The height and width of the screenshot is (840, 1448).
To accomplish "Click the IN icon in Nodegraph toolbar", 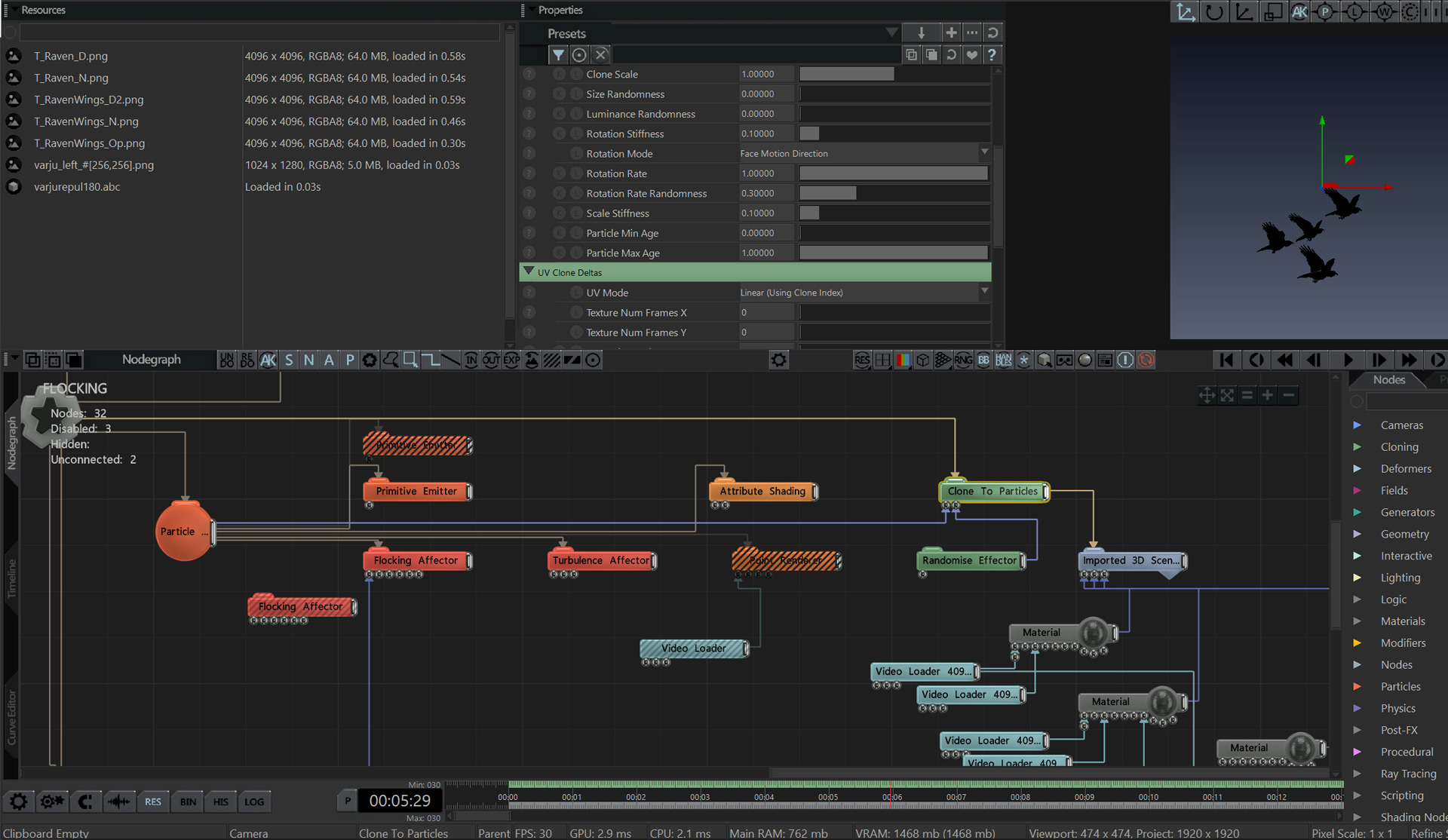I will (x=471, y=360).
